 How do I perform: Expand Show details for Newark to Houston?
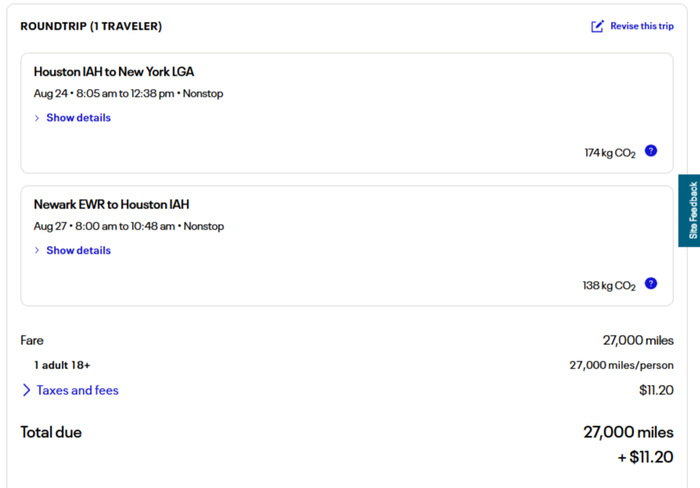click(x=79, y=250)
